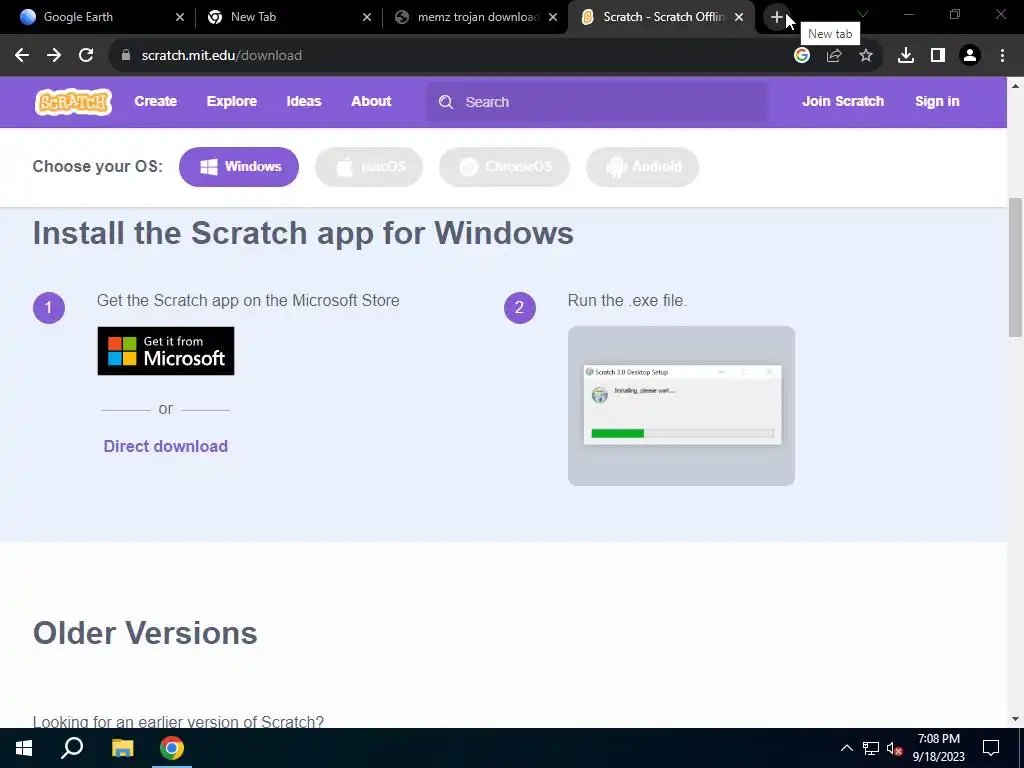Viewport: 1024px width, 768px height.
Task: Select Windows as your OS
Action: pos(239,167)
